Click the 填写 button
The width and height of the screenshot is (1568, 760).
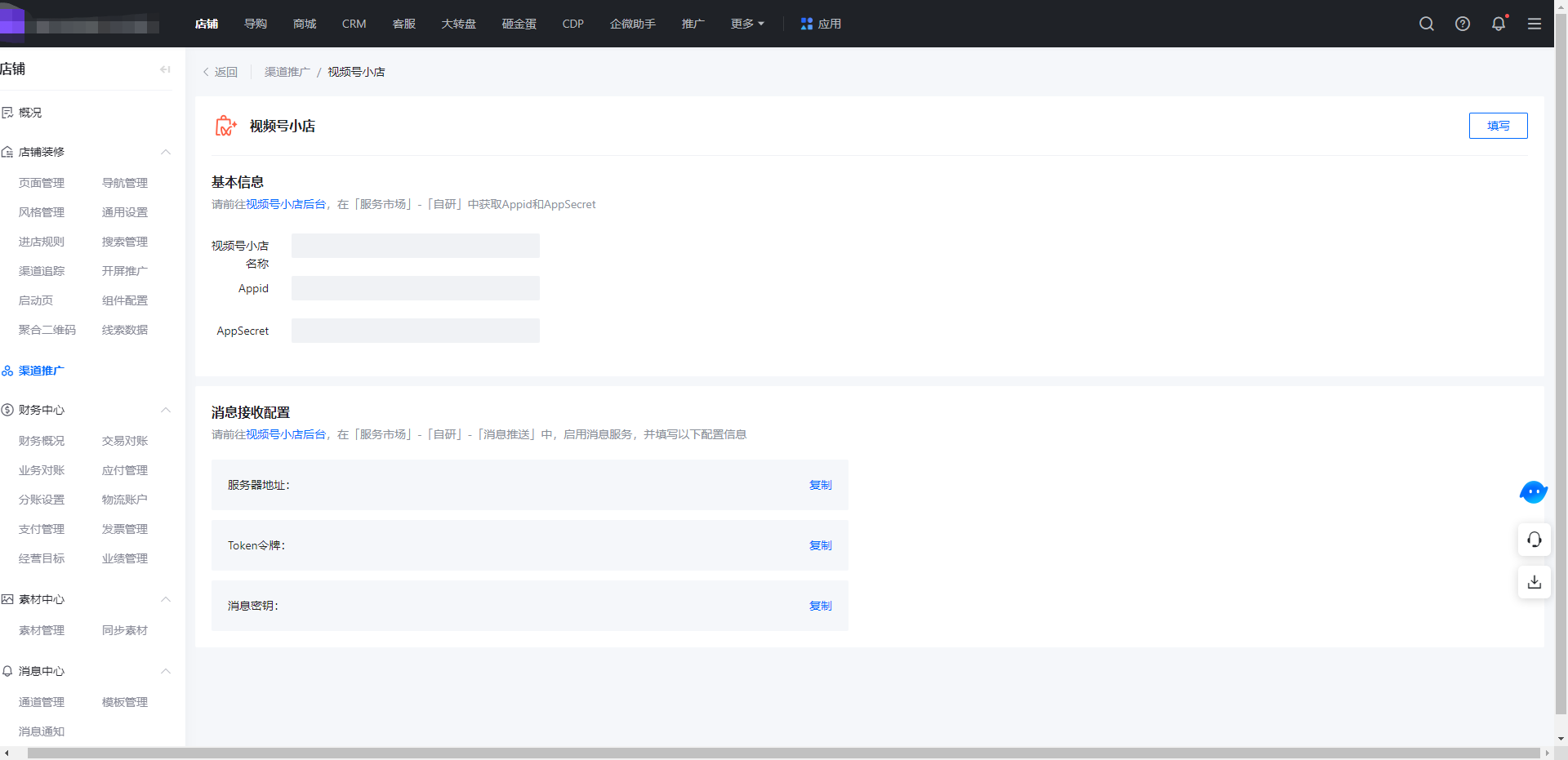[x=1498, y=126]
